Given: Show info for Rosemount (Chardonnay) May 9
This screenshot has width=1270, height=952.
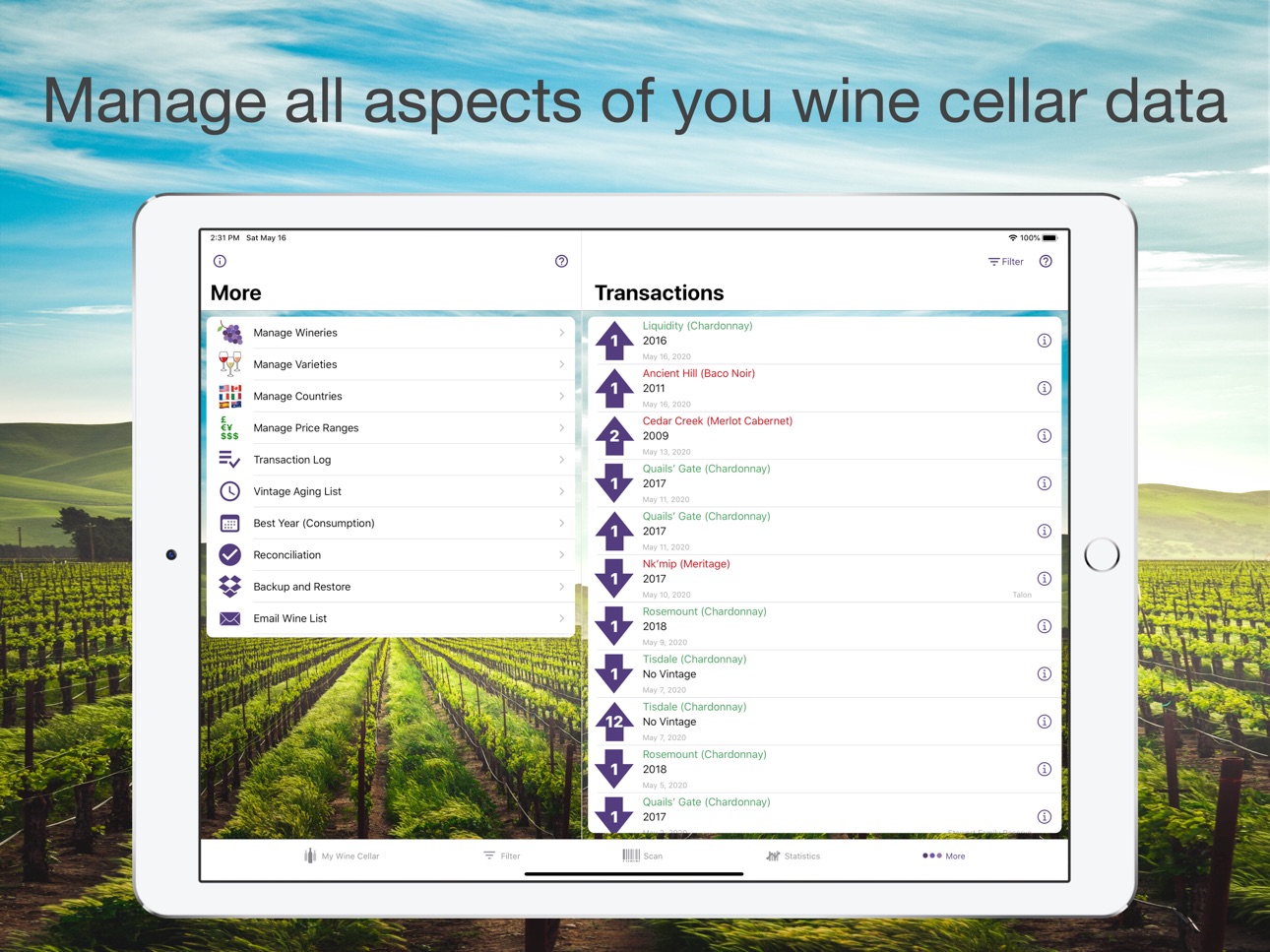Looking at the screenshot, I should [1045, 626].
